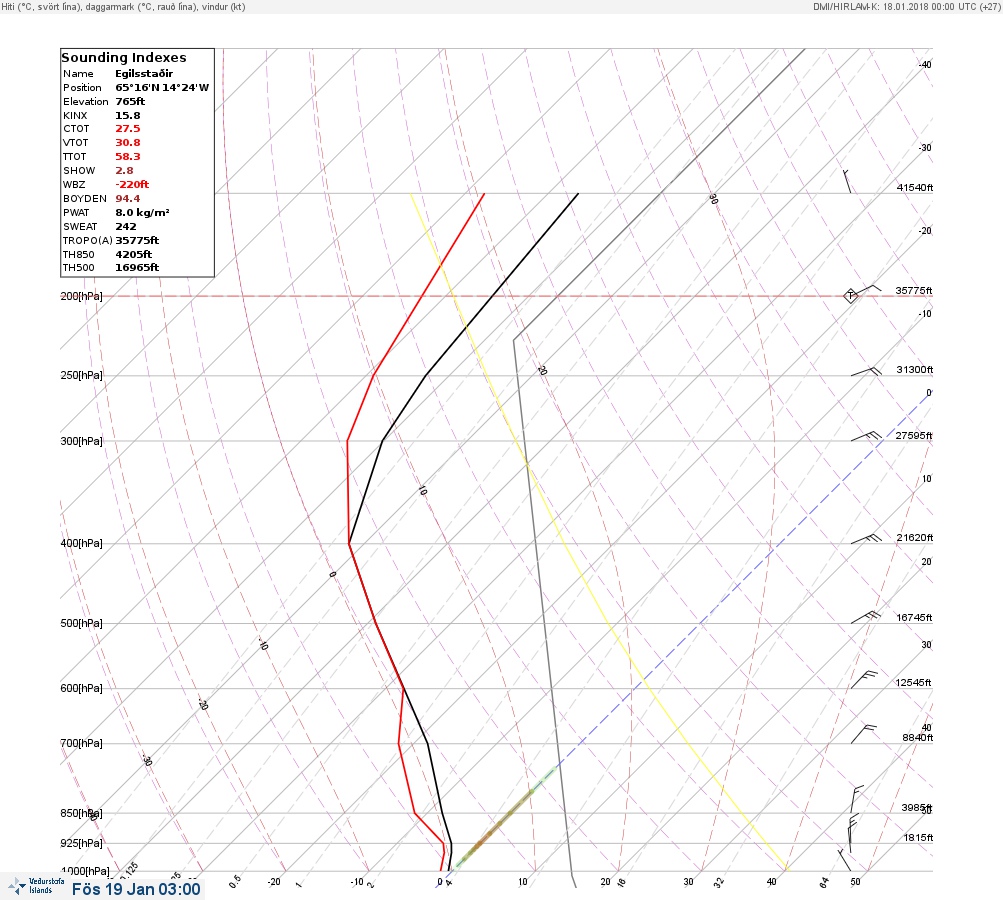
Task: Select the Hiti, daggarmark, vindur legend text
Action: click(123, 6)
